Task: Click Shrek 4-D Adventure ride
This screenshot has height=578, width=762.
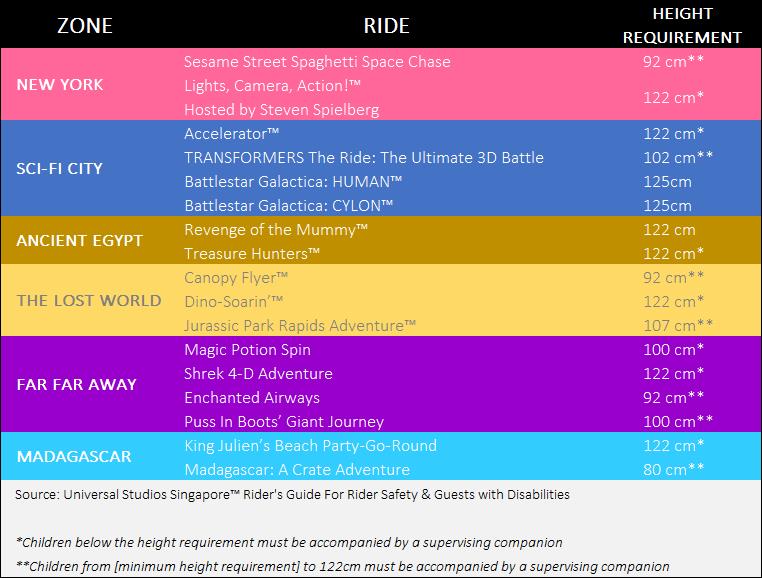Action: pos(258,373)
